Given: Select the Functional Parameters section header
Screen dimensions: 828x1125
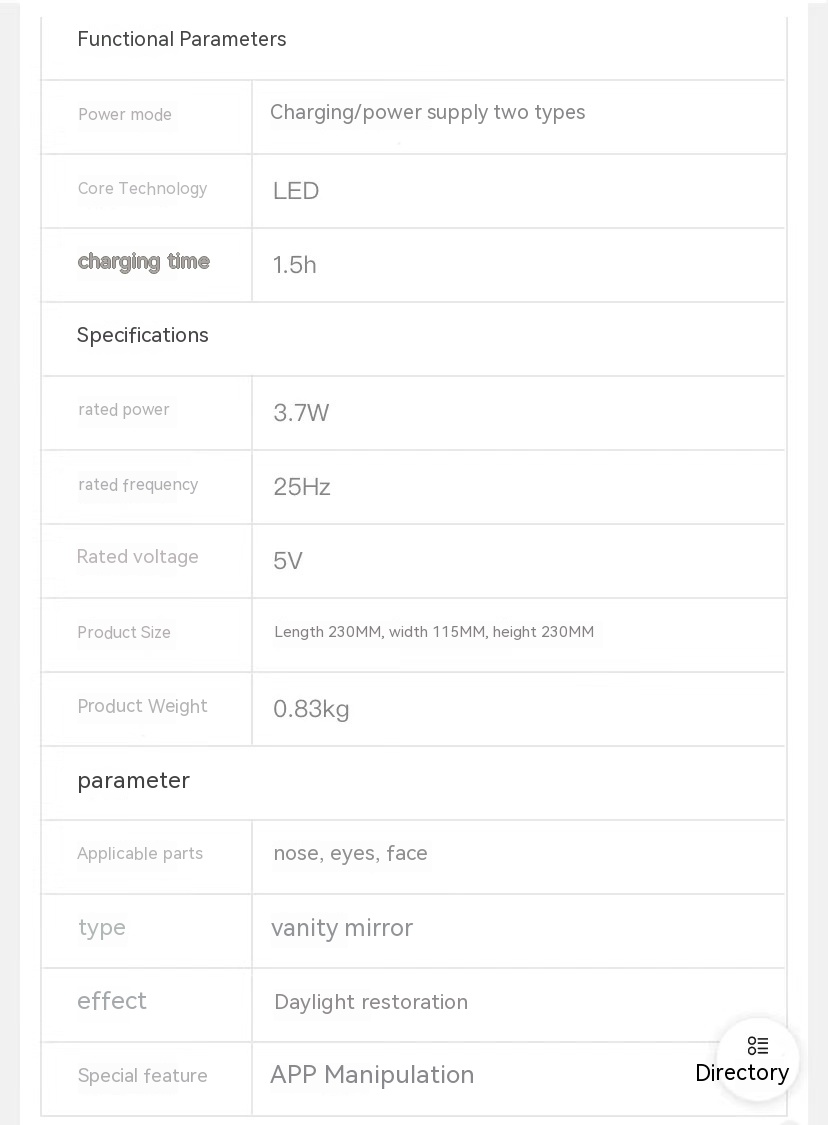Looking at the screenshot, I should 182,40.
